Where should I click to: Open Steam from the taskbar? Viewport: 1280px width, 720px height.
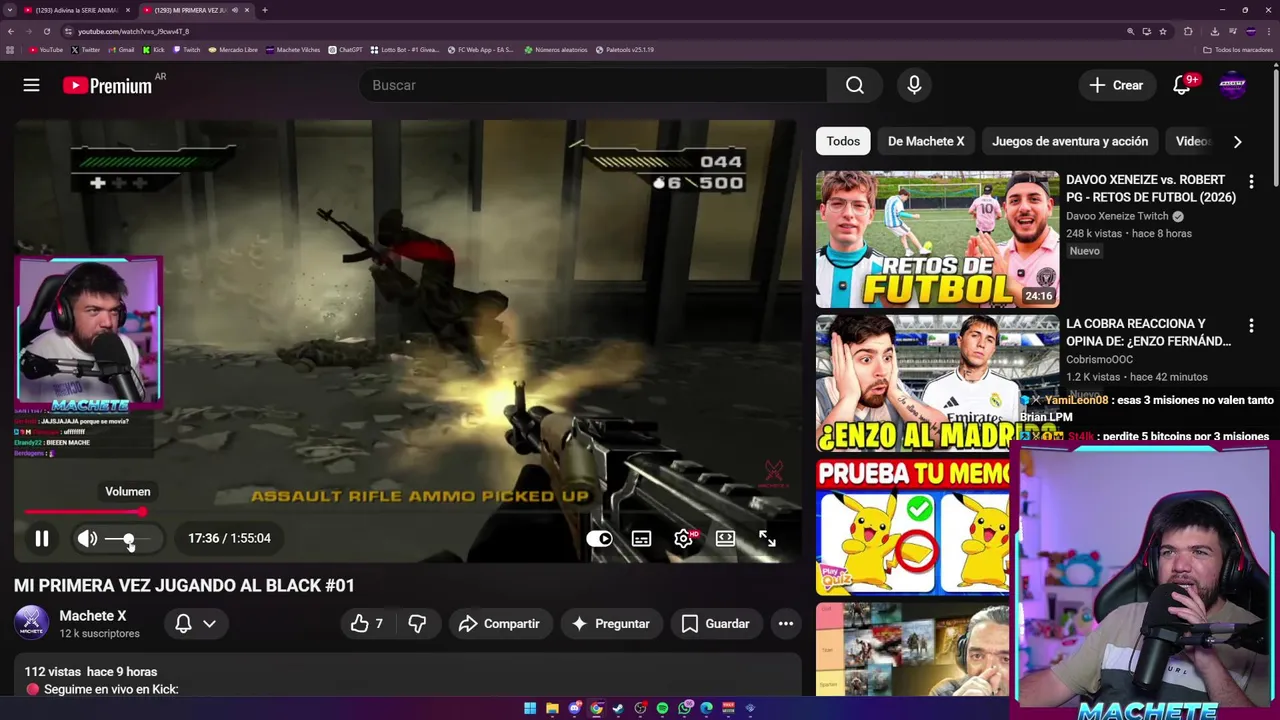pyautogui.click(x=618, y=708)
